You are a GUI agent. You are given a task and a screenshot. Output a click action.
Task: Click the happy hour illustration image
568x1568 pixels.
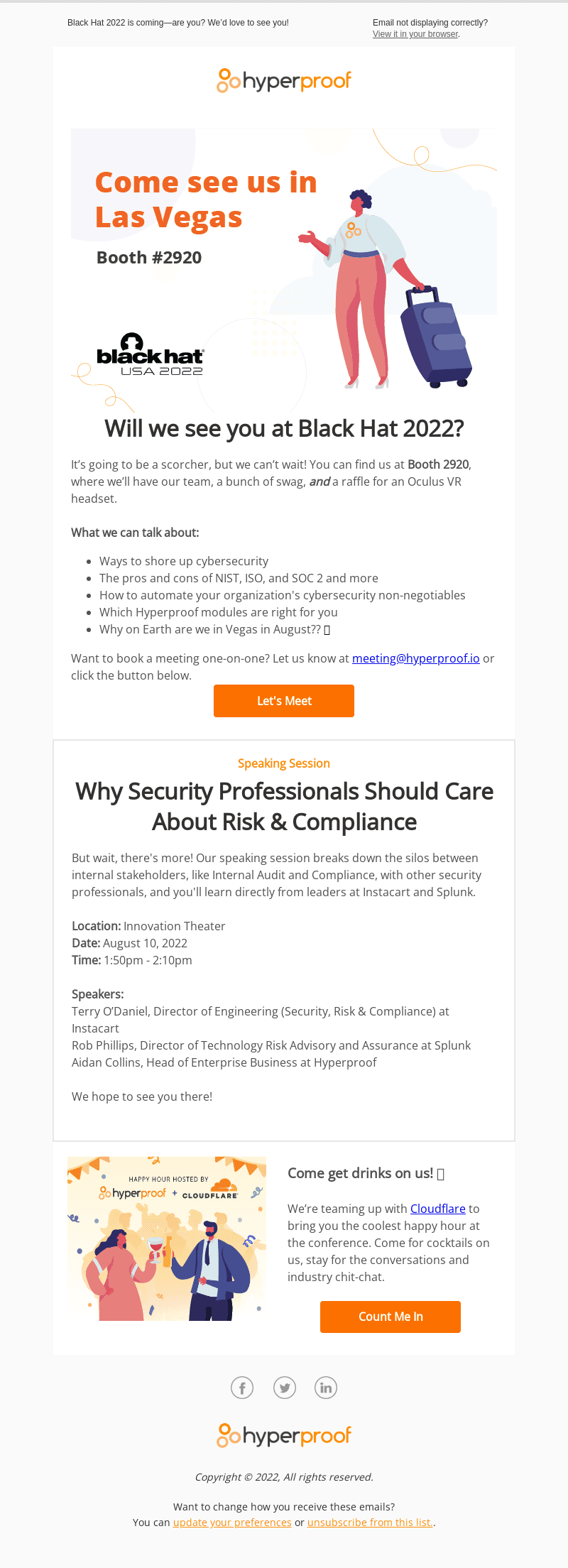[167, 1238]
